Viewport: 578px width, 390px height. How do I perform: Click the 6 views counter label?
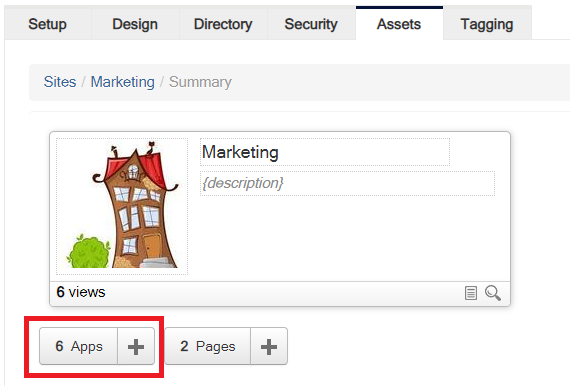(81, 292)
